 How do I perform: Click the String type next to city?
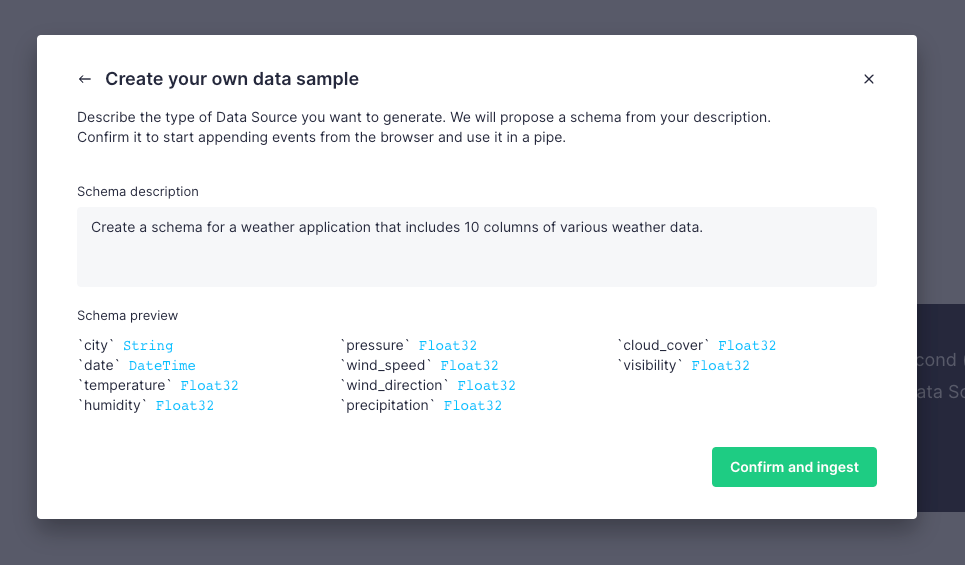148,346
